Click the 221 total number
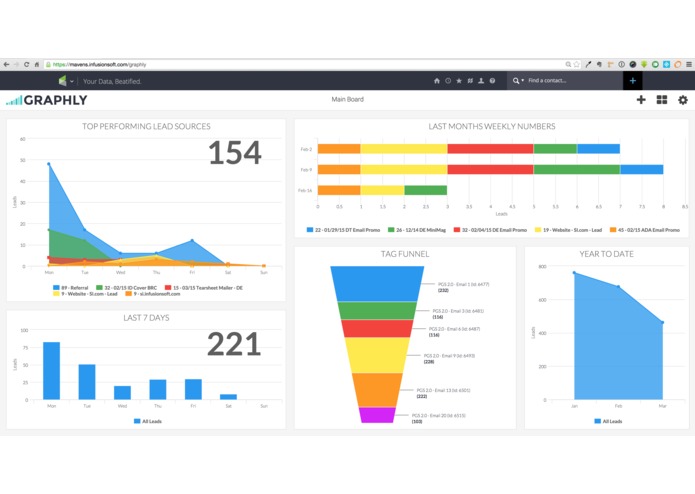This screenshot has height=494, width=695. pyautogui.click(x=234, y=344)
